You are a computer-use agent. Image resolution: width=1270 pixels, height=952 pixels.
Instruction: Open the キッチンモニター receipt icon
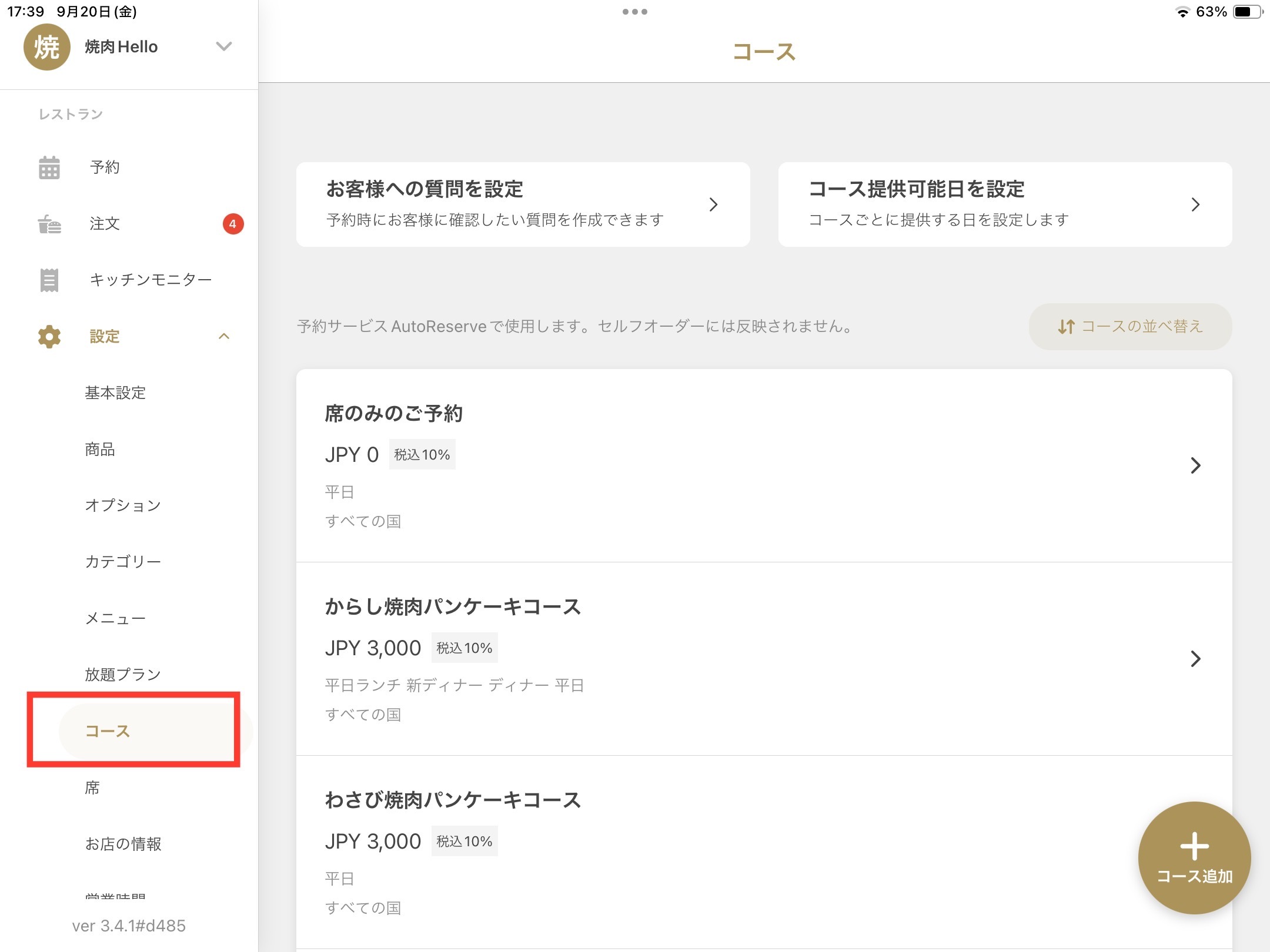(49, 280)
